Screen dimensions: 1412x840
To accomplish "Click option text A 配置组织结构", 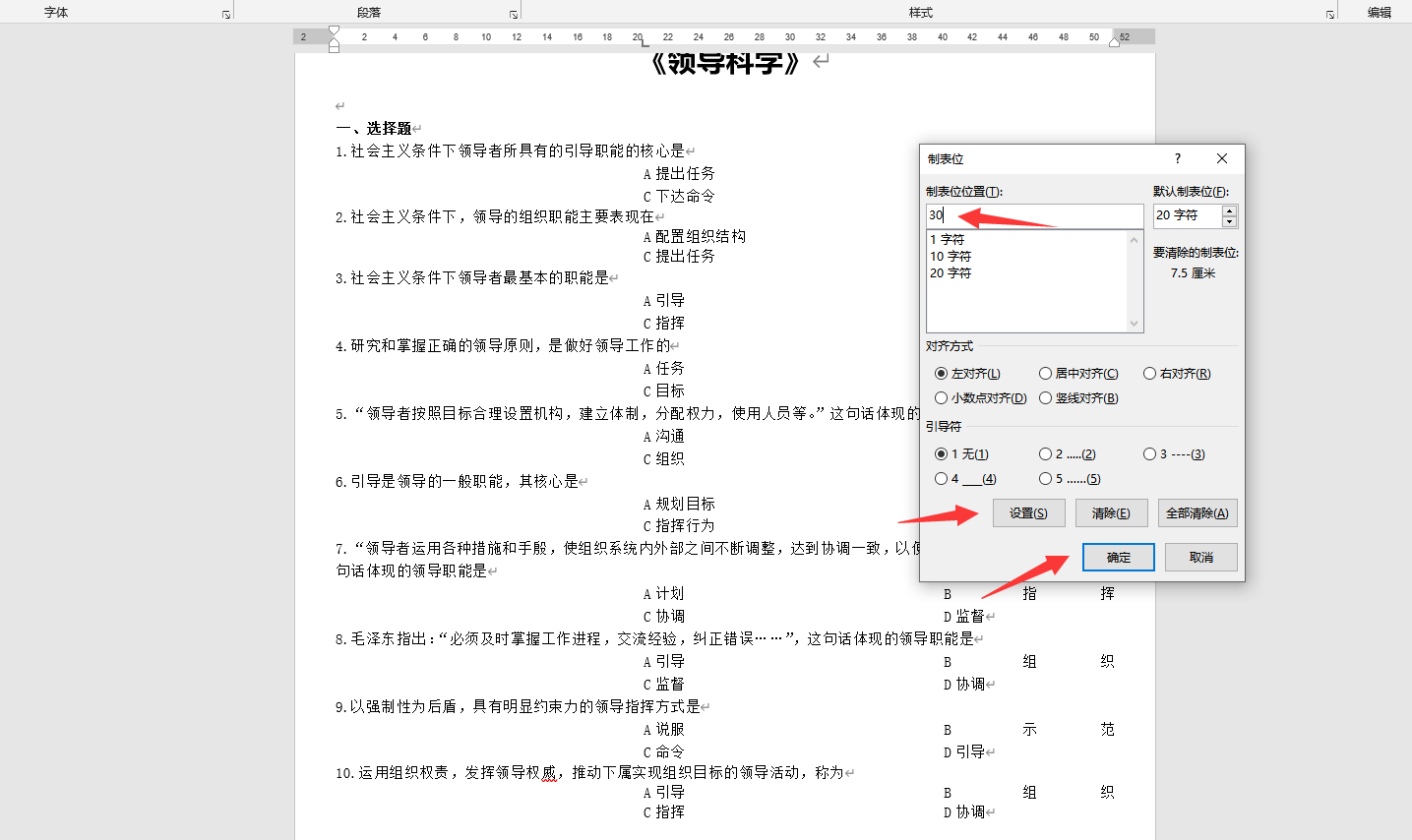I will (x=695, y=237).
